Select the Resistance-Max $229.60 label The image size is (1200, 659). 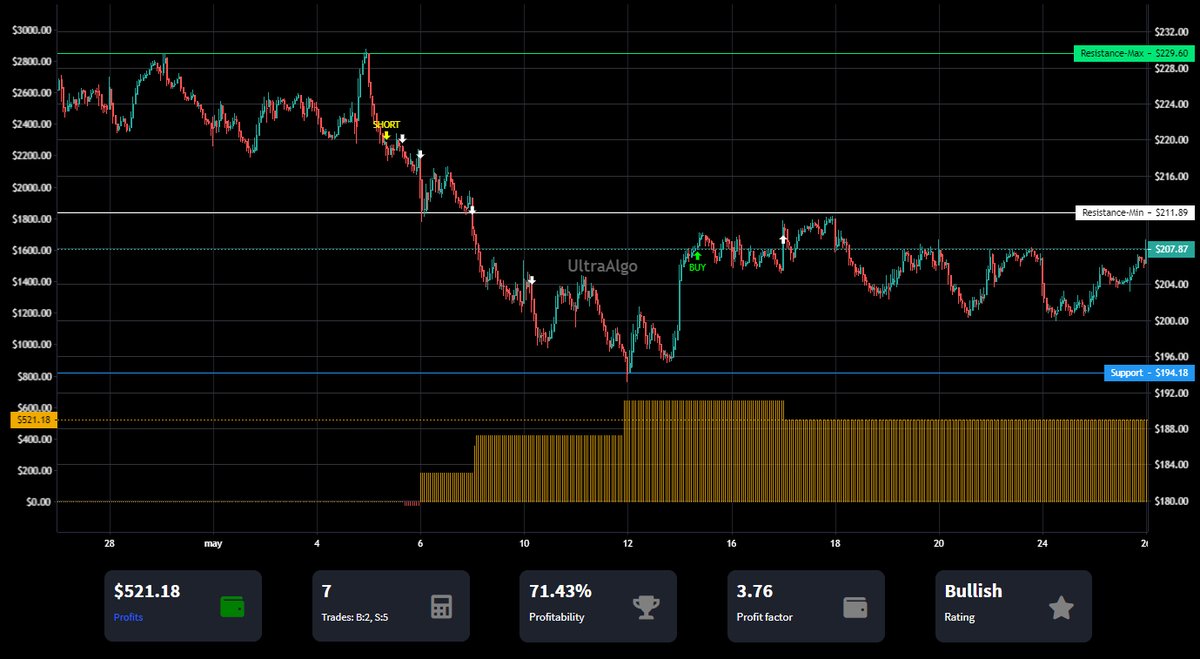[x=1134, y=53]
